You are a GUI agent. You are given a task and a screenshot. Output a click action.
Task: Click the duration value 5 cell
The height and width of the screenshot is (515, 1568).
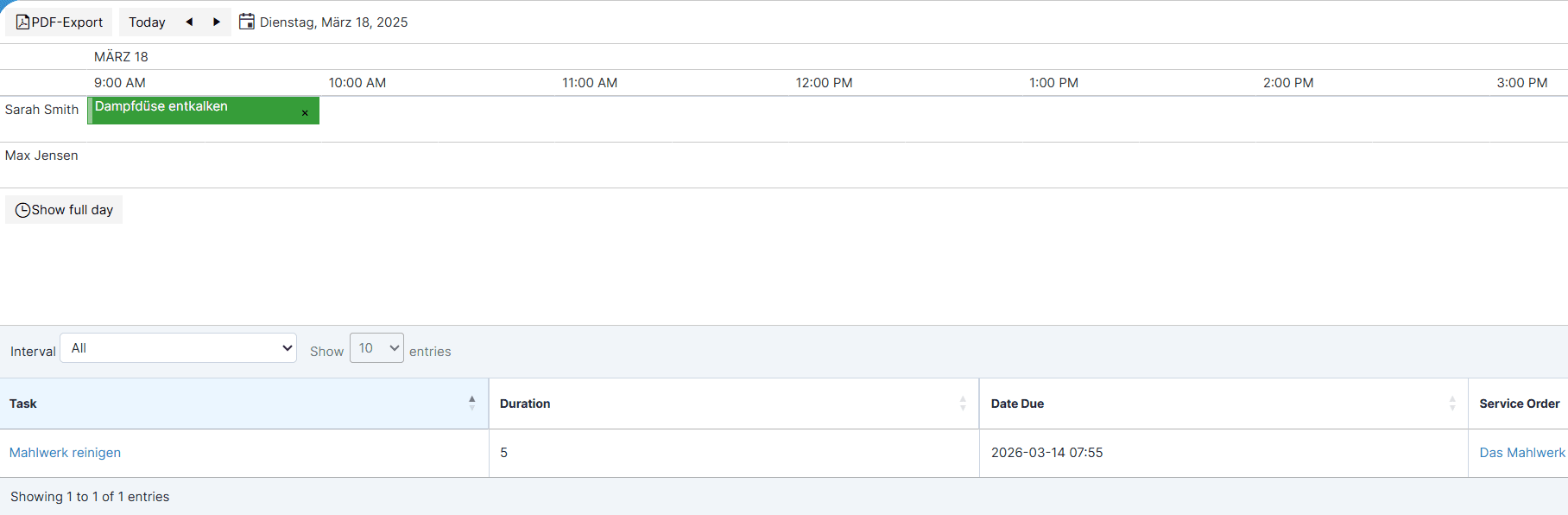(x=734, y=453)
